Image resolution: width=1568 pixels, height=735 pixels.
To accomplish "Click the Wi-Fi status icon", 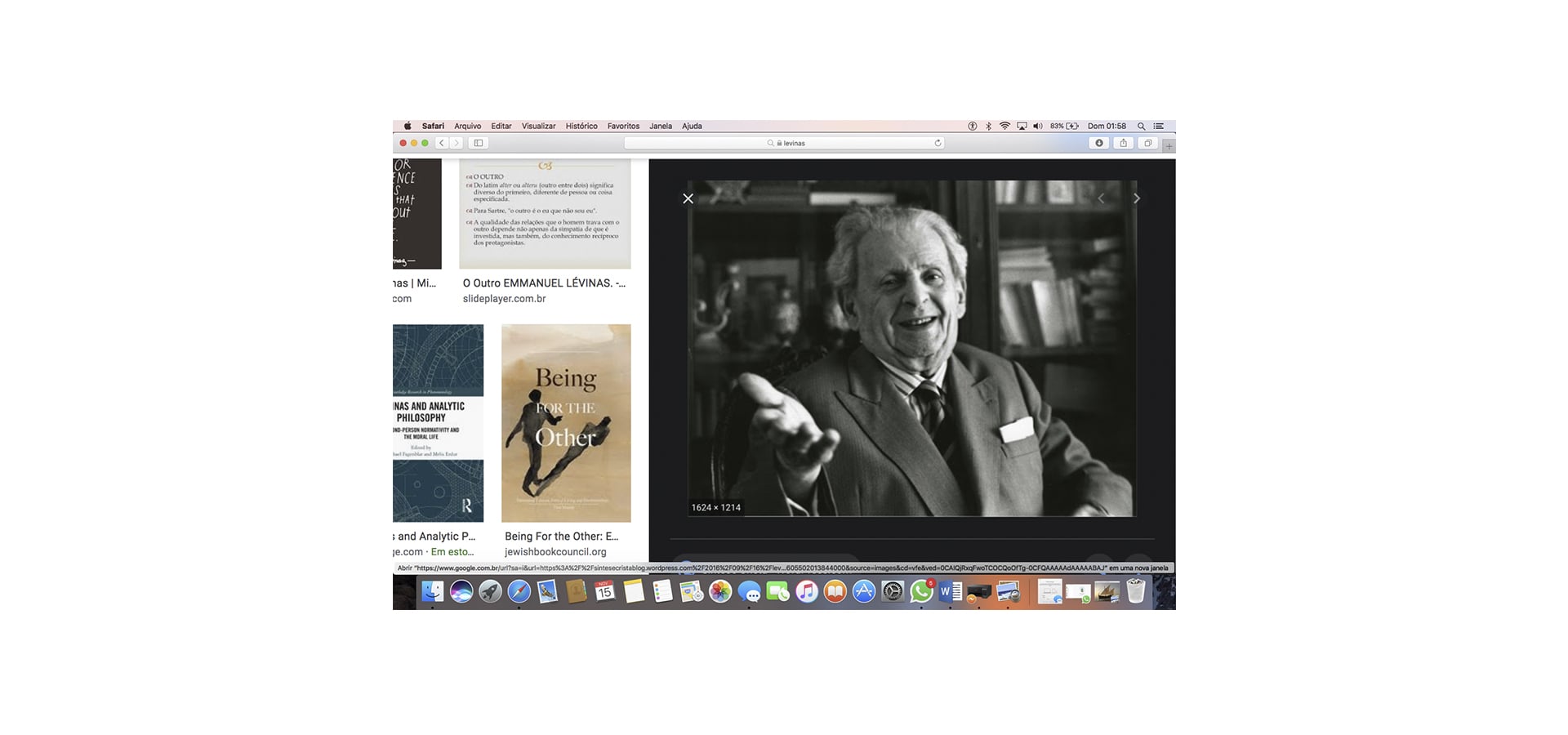I will tap(1004, 126).
